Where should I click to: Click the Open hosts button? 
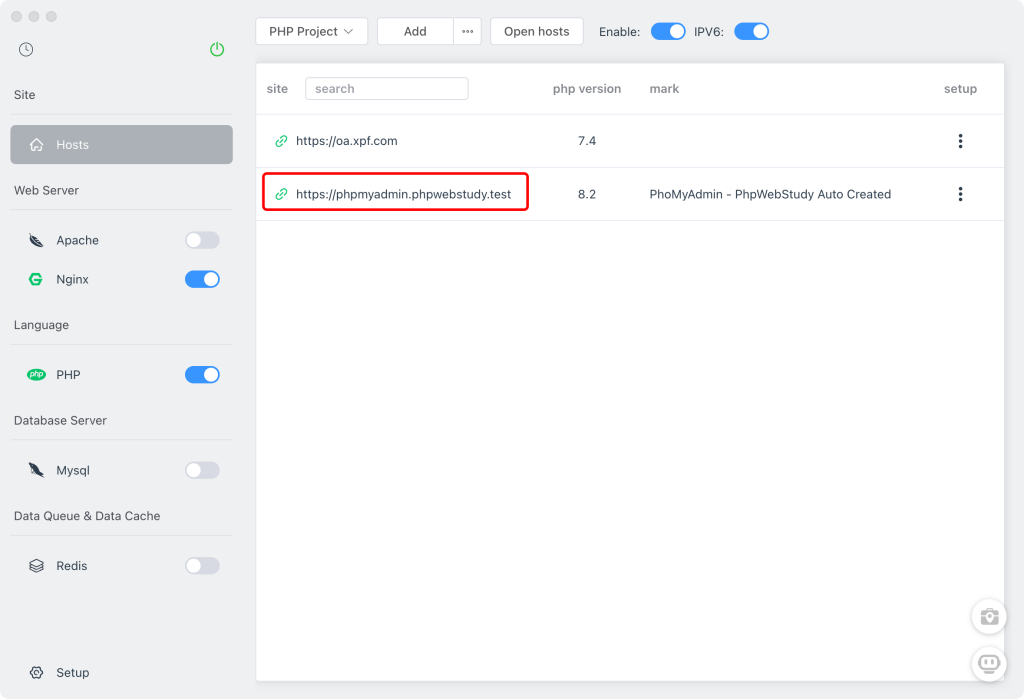pyautogui.click(x=536, y=31)
